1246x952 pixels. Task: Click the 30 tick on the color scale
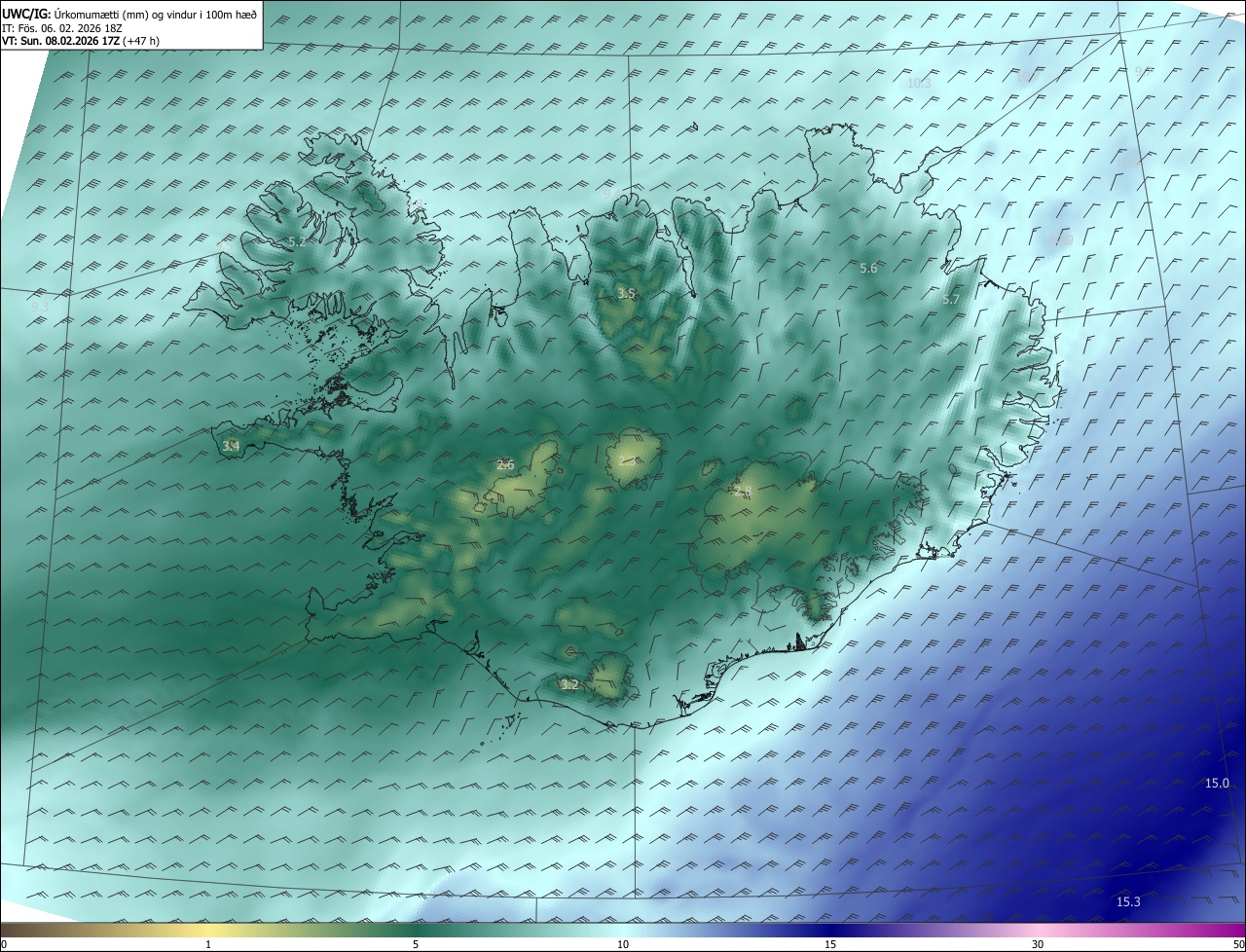point(1038,944)
